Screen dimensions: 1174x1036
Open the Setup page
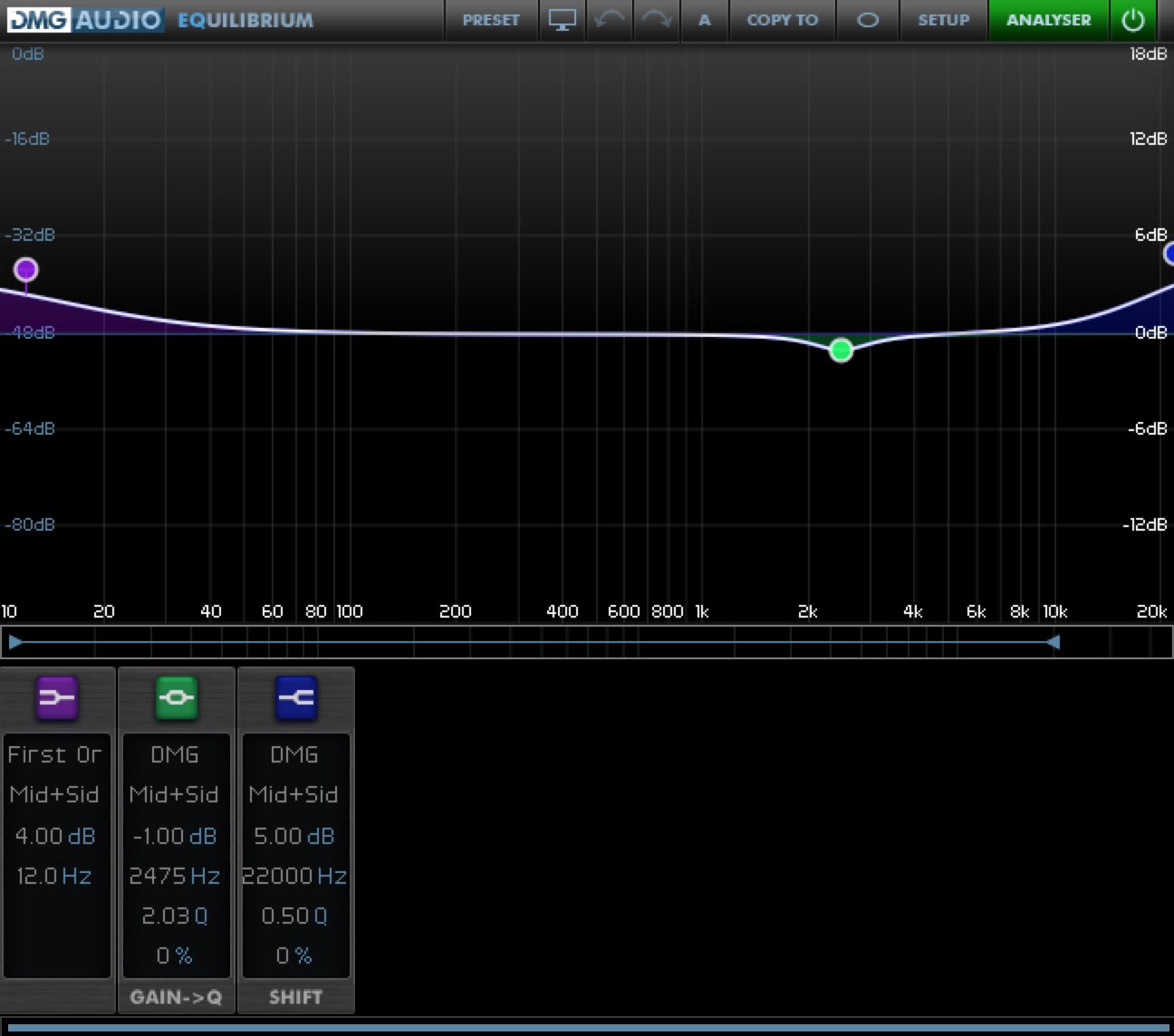[943, 20]
